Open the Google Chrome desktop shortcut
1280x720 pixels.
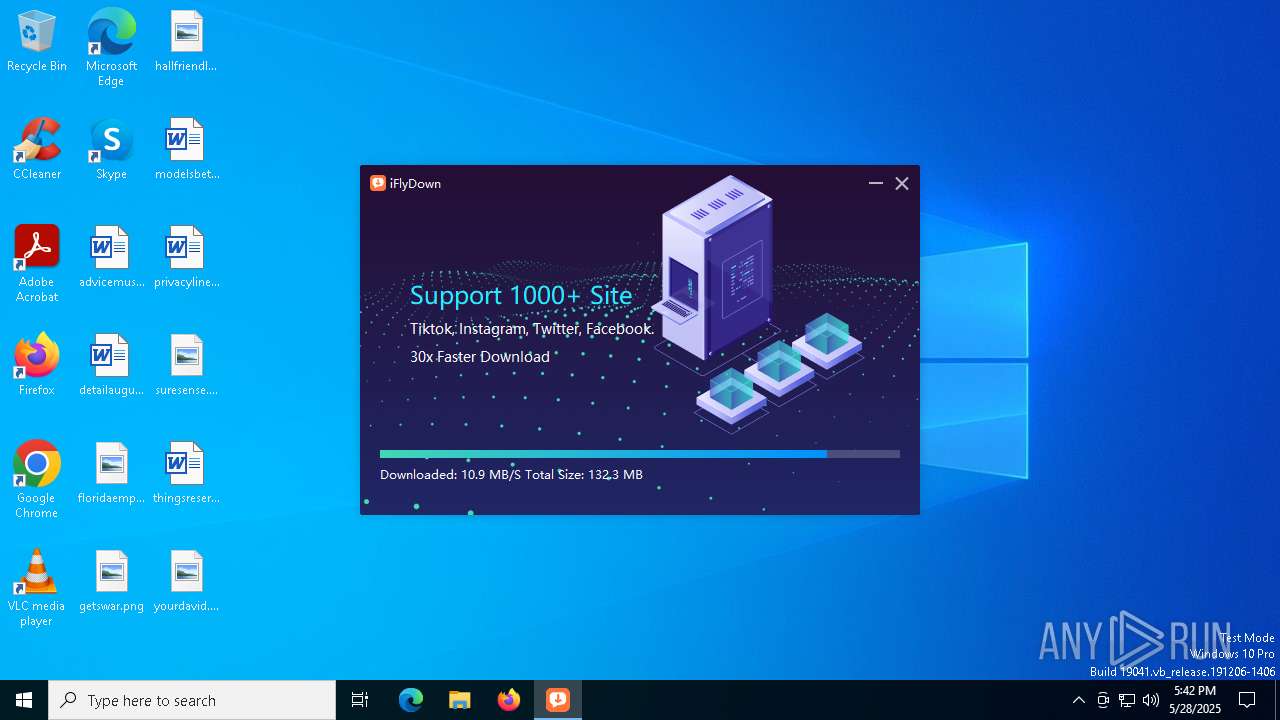coord(37,480)
